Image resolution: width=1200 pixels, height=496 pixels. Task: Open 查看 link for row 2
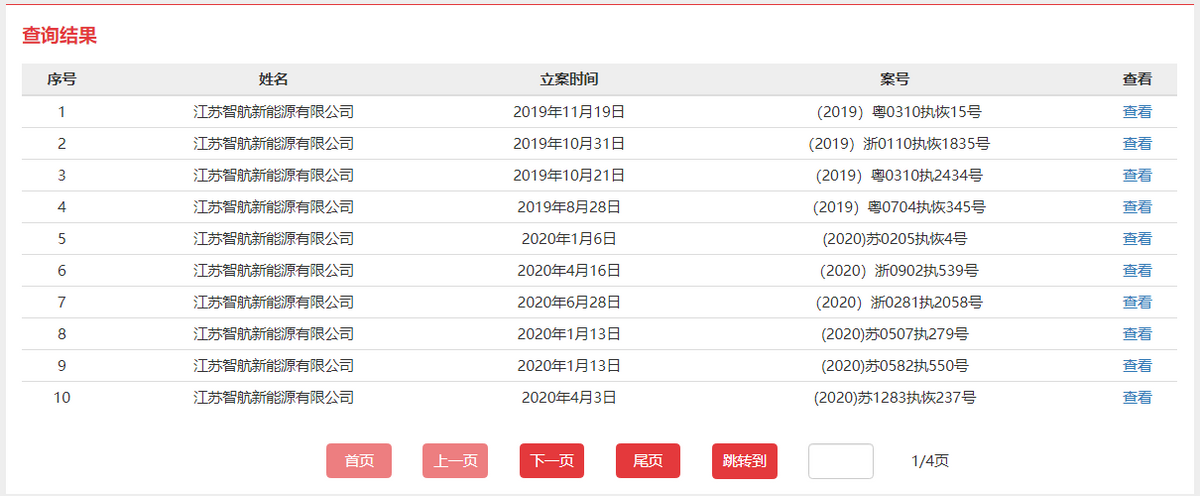click(1137, 144)
